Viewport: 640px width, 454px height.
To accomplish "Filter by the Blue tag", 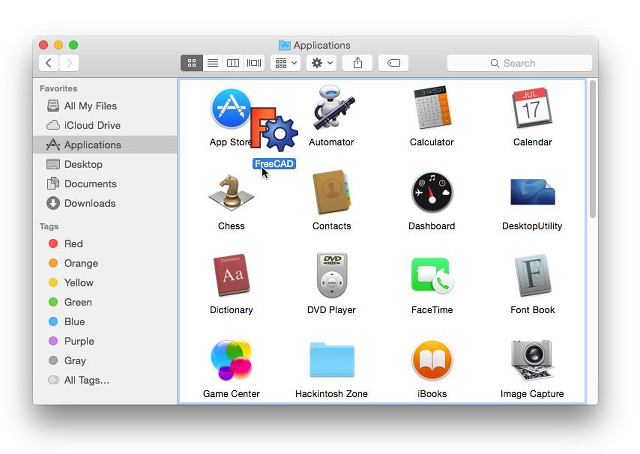I will tap(105, 322).
